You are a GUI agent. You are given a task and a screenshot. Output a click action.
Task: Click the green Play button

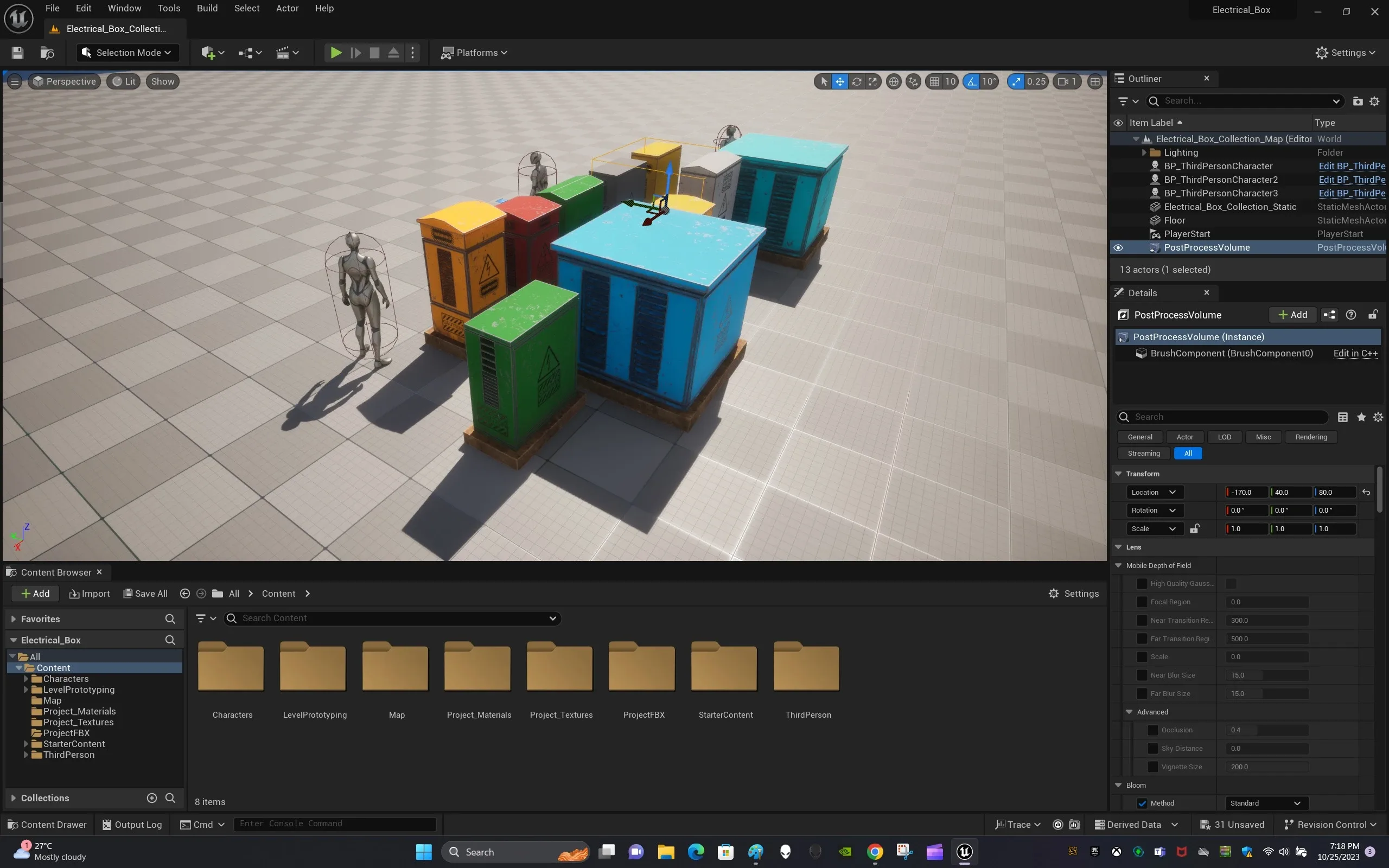click(x=336, y=53)
